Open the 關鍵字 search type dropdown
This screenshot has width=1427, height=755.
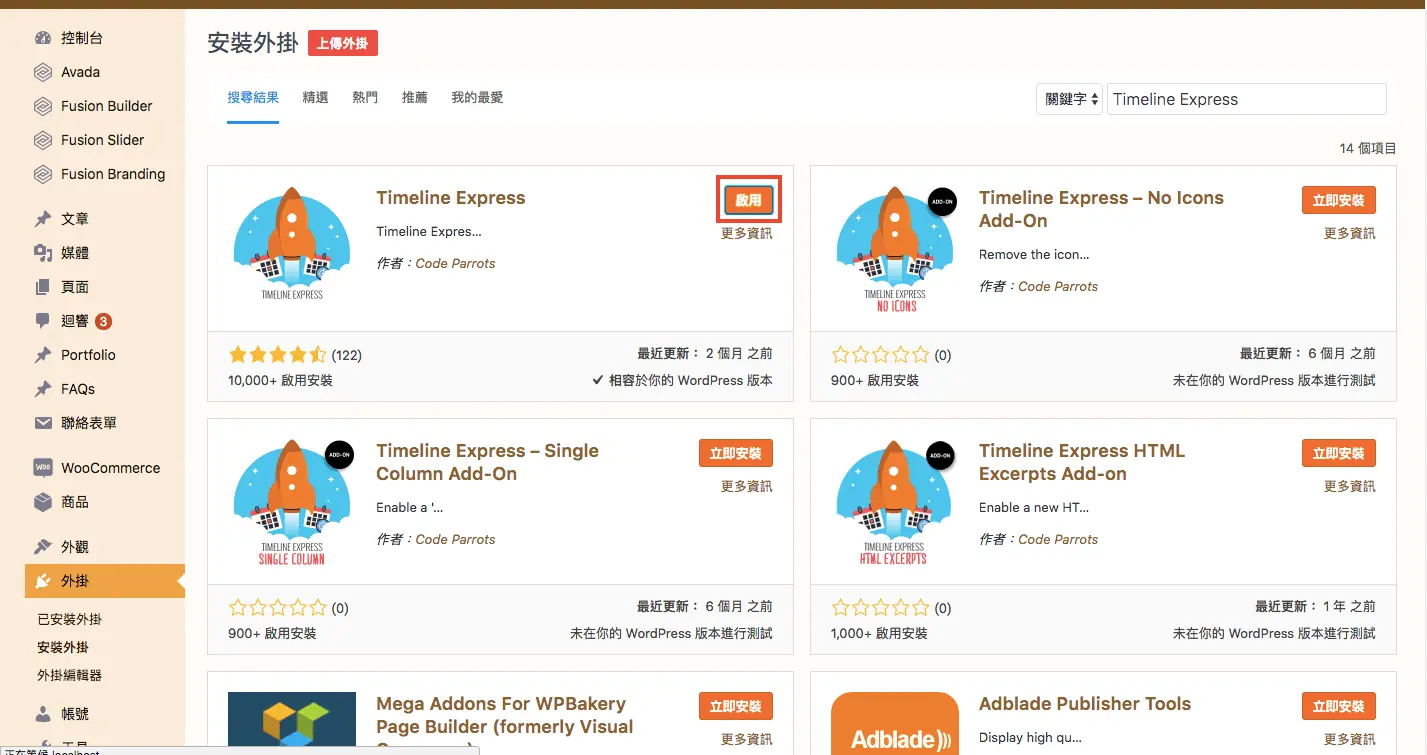click(1069, 99)
